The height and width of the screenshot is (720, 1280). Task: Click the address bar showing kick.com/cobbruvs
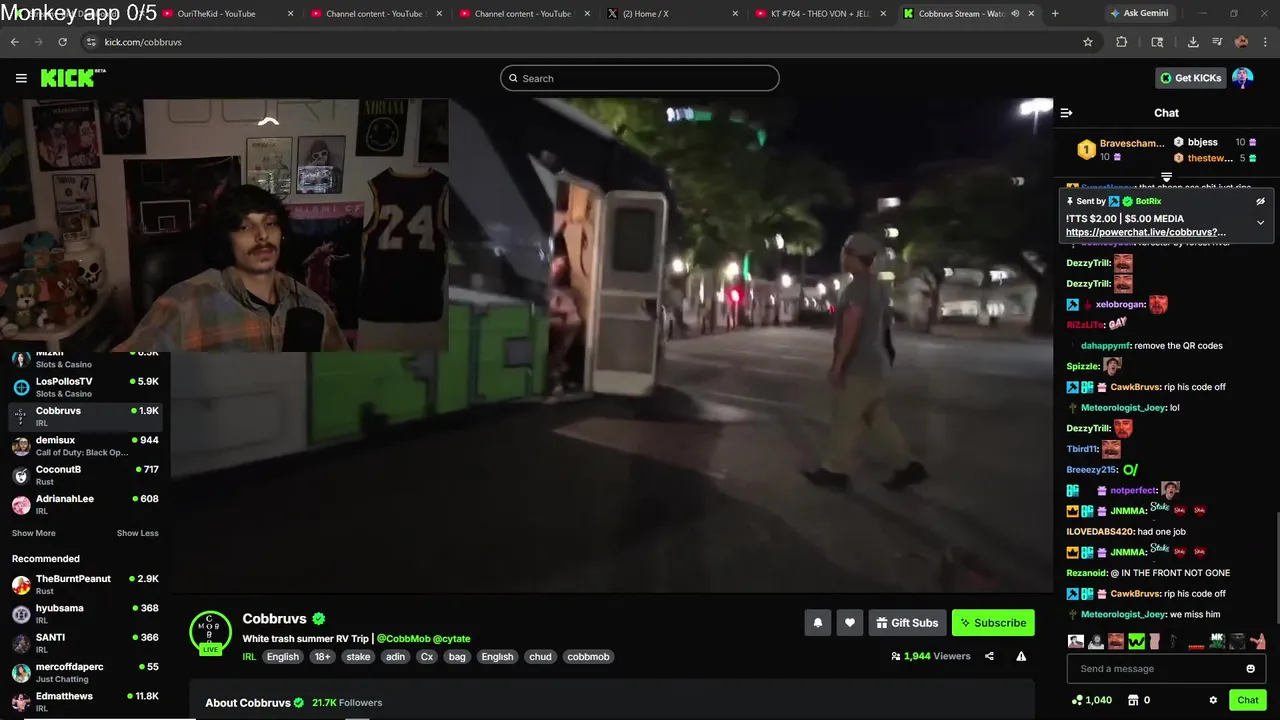(x=580, y=42)
